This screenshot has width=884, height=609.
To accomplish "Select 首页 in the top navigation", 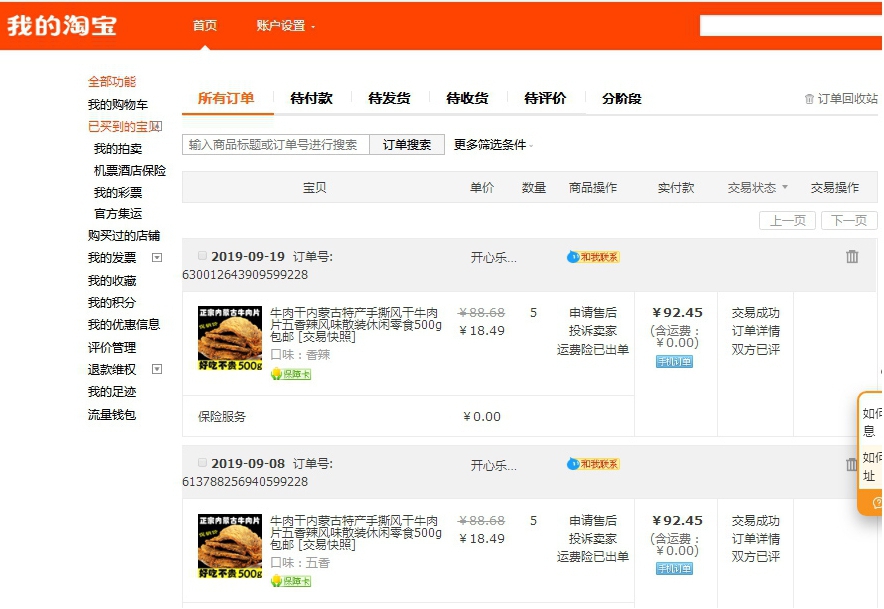I will pos(204,25).
